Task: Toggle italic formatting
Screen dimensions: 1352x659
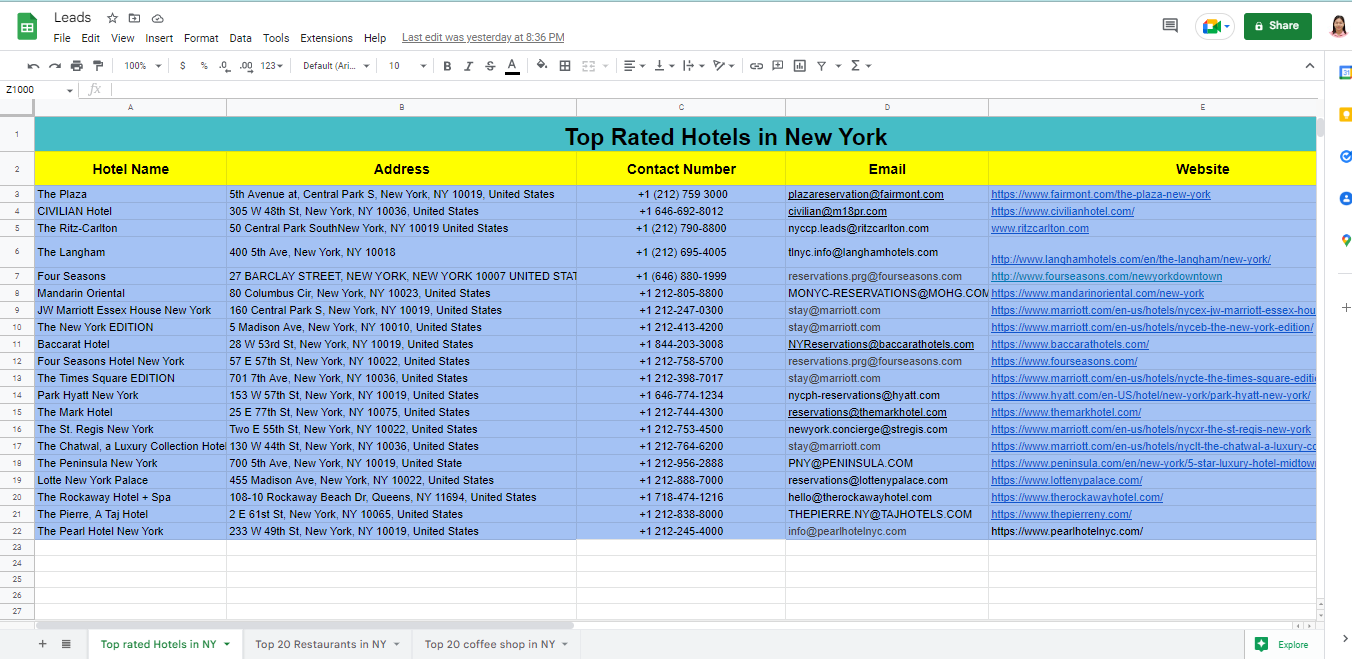Action: [x=468, y=66]
